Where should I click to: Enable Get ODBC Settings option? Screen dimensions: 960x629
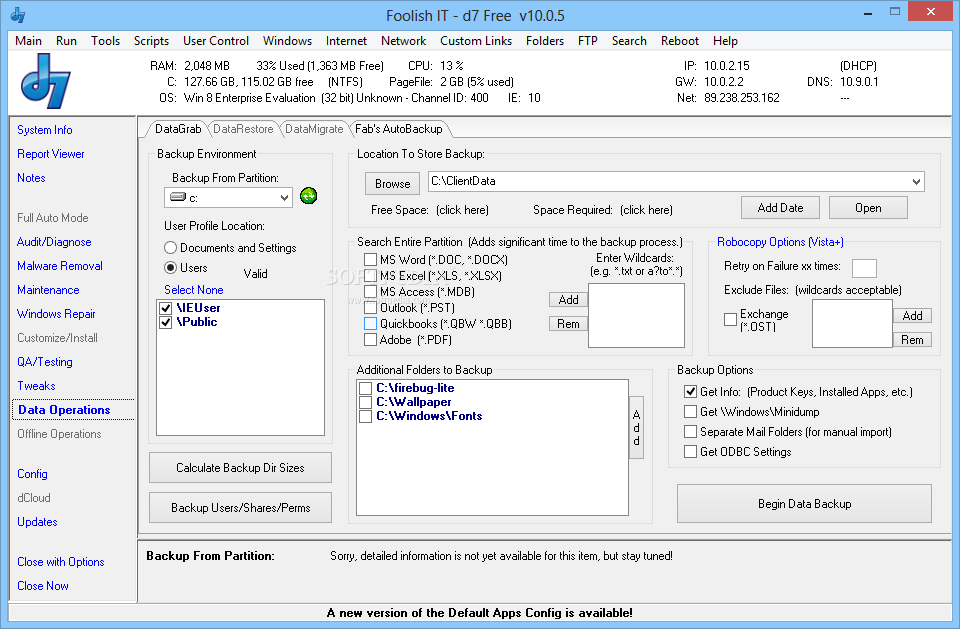(x=690, y=451)
